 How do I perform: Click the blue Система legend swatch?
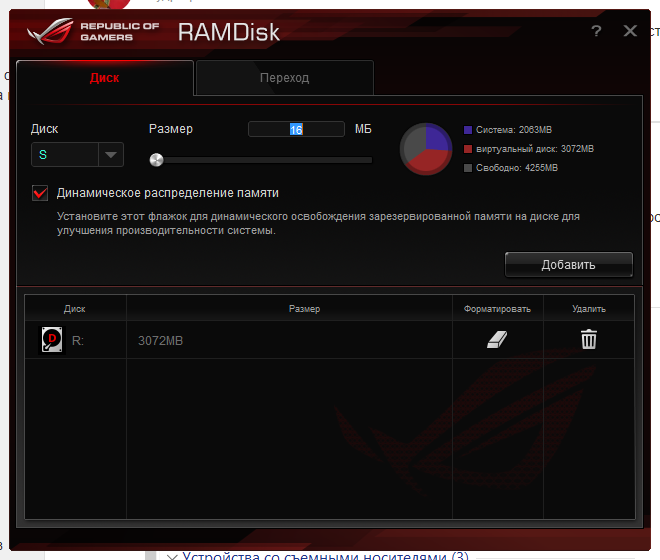pyautogui.click(x=468, y=130)
